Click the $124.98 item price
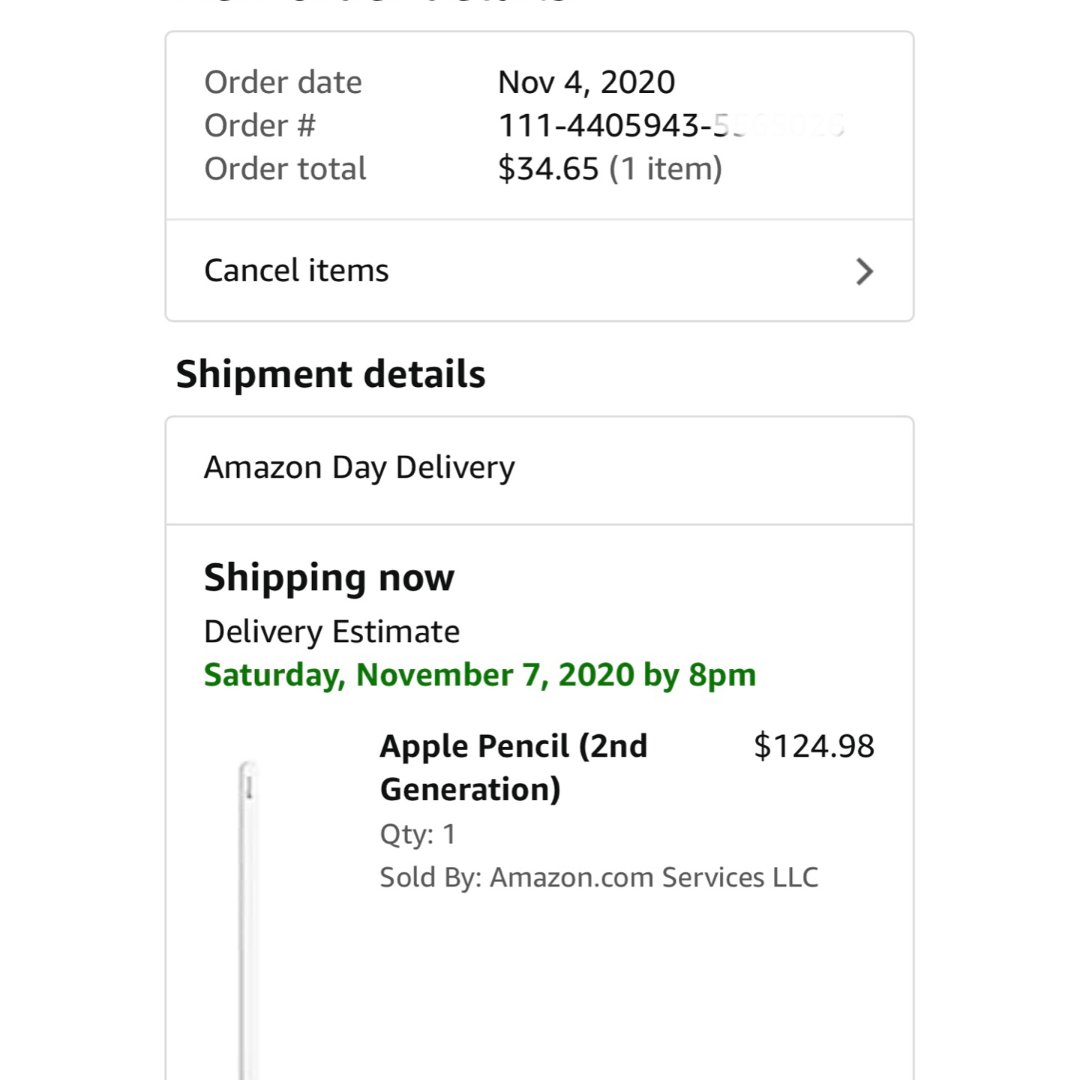 pos(814,746)
